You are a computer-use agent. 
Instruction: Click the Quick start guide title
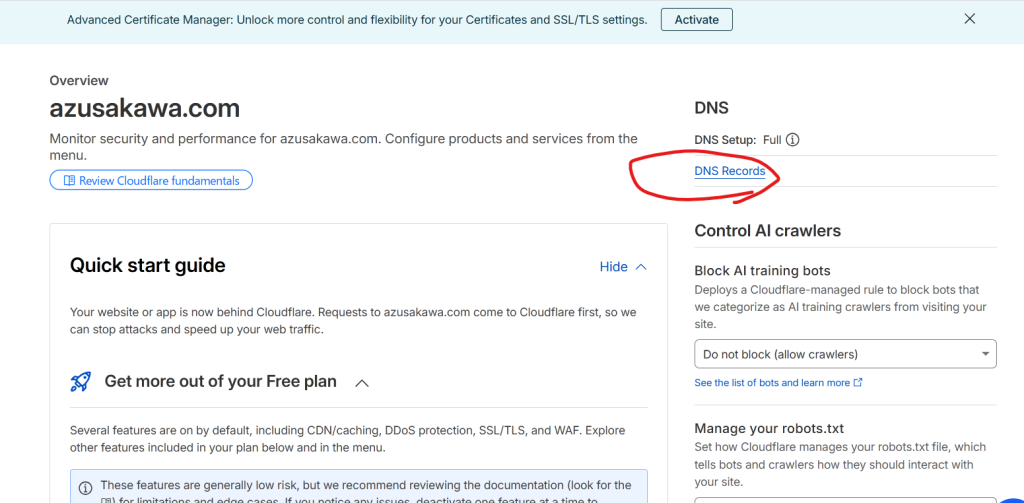coord(147,266)
